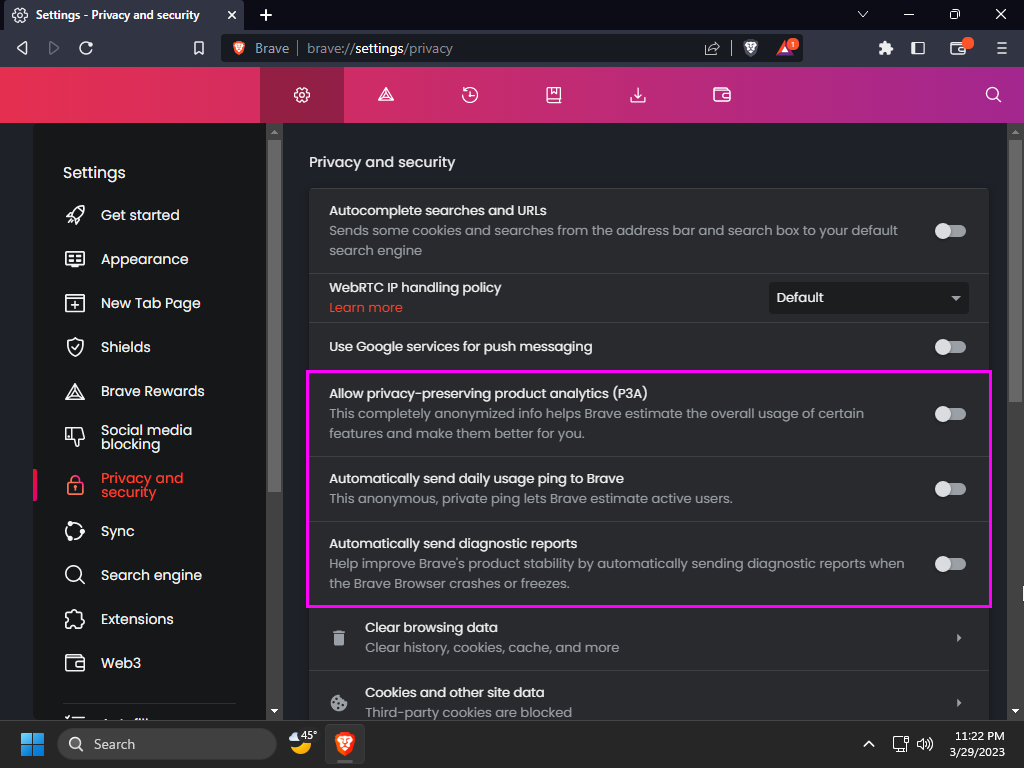The image size is (1024, 768).
Task: Open the network icon in system tray
Action: tap(901, 744)
